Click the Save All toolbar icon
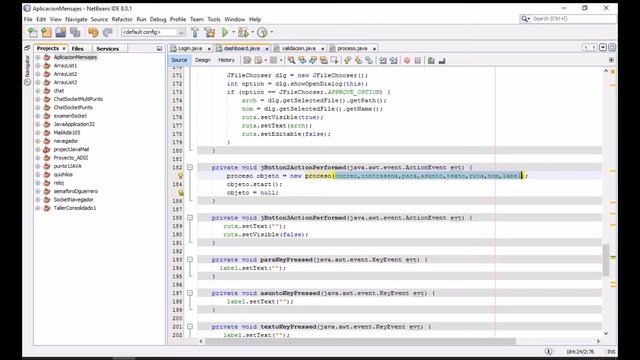This screenshot has width=640, height=360. tap(75, 32)
